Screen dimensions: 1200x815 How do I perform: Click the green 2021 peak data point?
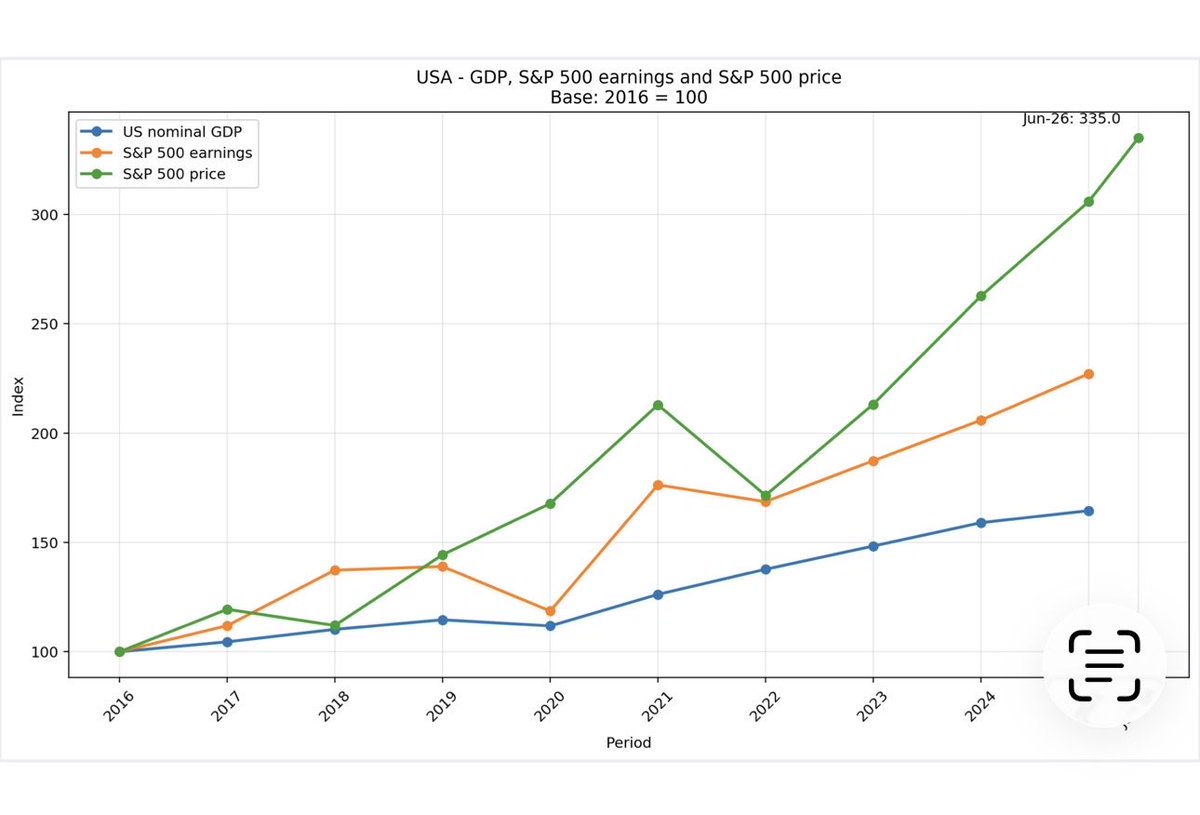(658, 405)
